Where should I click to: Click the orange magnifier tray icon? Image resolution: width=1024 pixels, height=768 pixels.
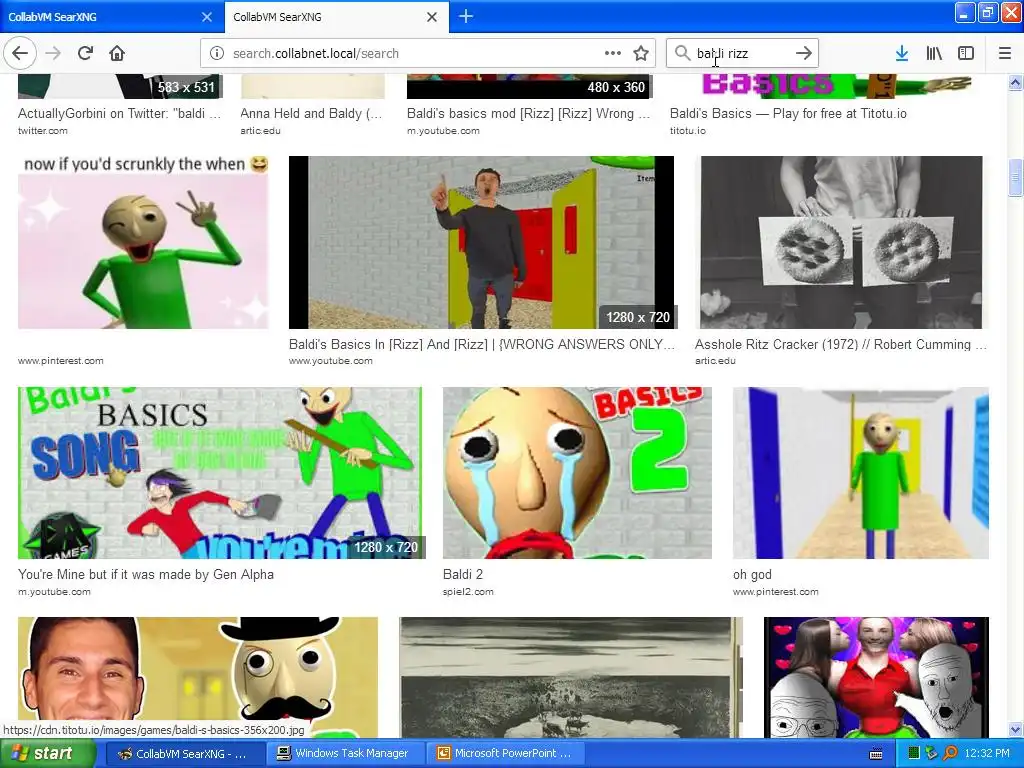pyautogui.click(x=950, y=754)
